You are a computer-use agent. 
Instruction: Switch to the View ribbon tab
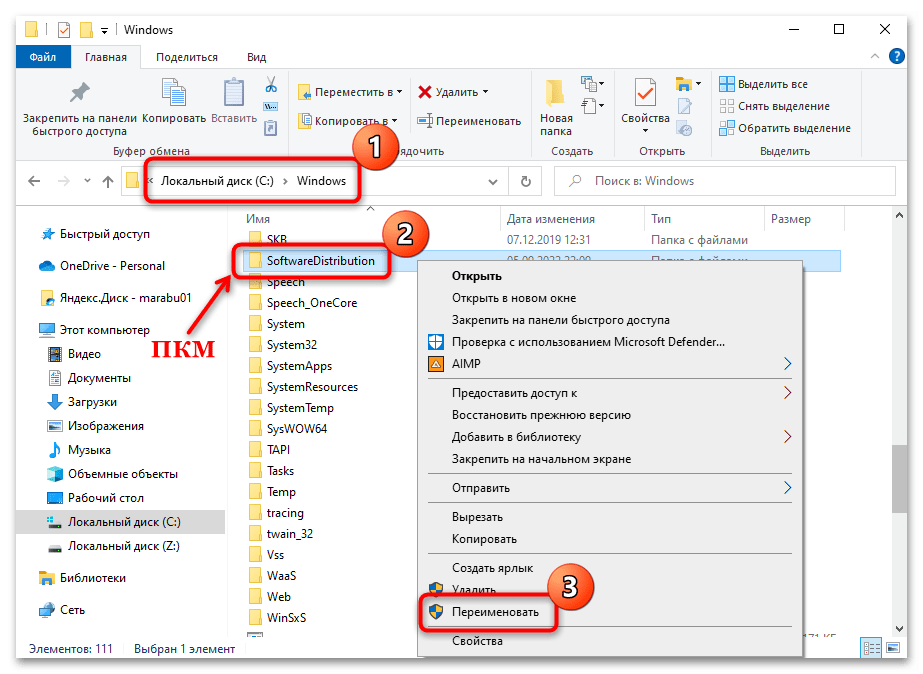tap(256, 57)
